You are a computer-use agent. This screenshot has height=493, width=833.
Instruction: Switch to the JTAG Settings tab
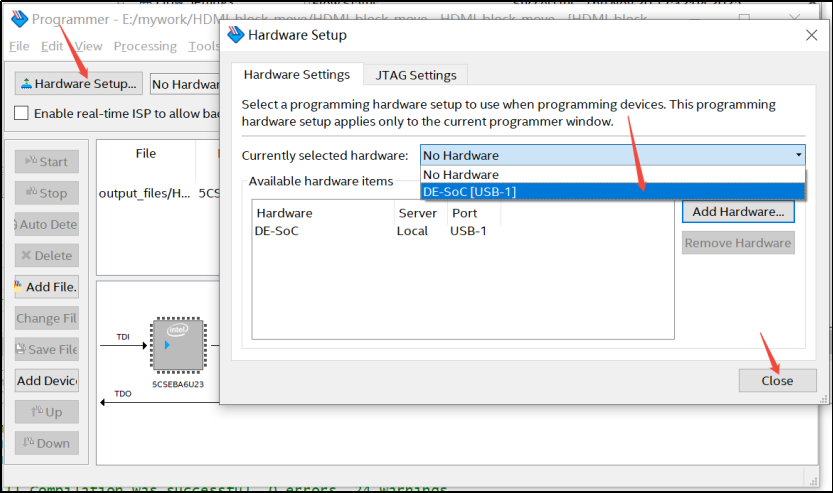point(416,75)
